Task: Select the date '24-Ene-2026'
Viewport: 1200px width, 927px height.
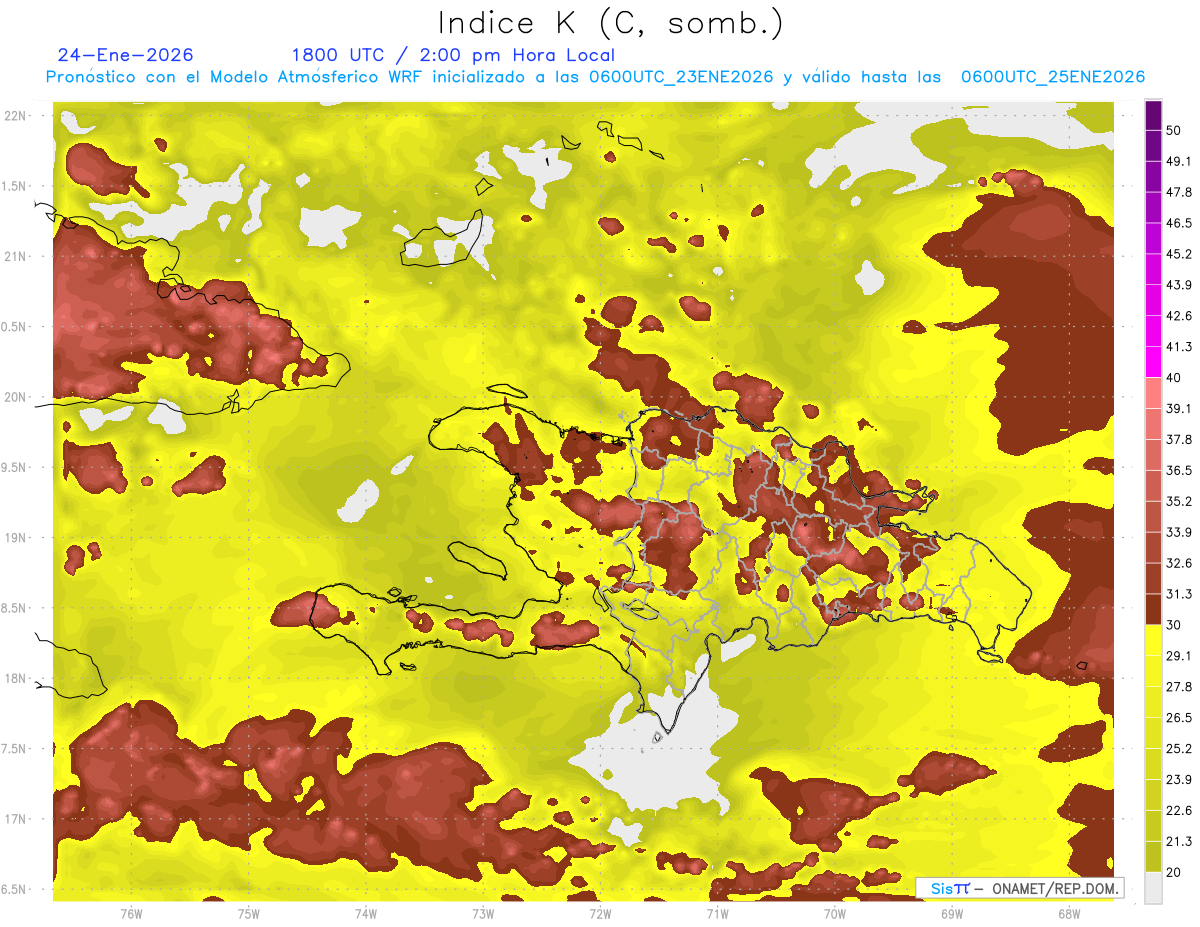Action: tap(126, 55)
